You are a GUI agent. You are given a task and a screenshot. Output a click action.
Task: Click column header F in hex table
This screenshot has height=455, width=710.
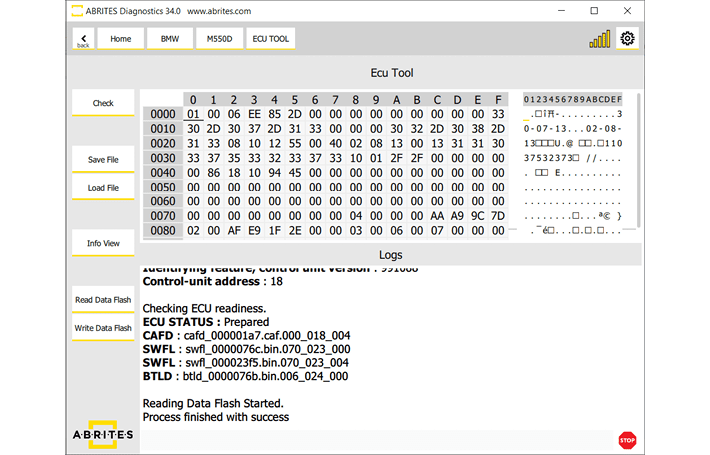(x=498, y=99)
